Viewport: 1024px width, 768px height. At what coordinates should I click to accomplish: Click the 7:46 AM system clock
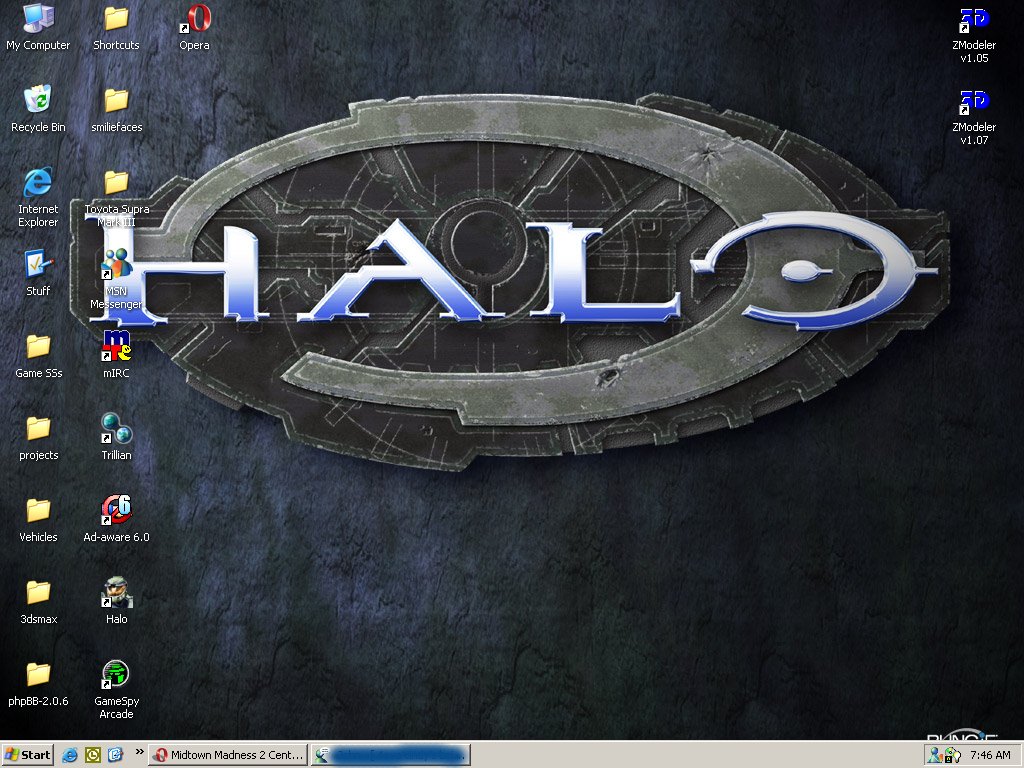click(990, 755)
